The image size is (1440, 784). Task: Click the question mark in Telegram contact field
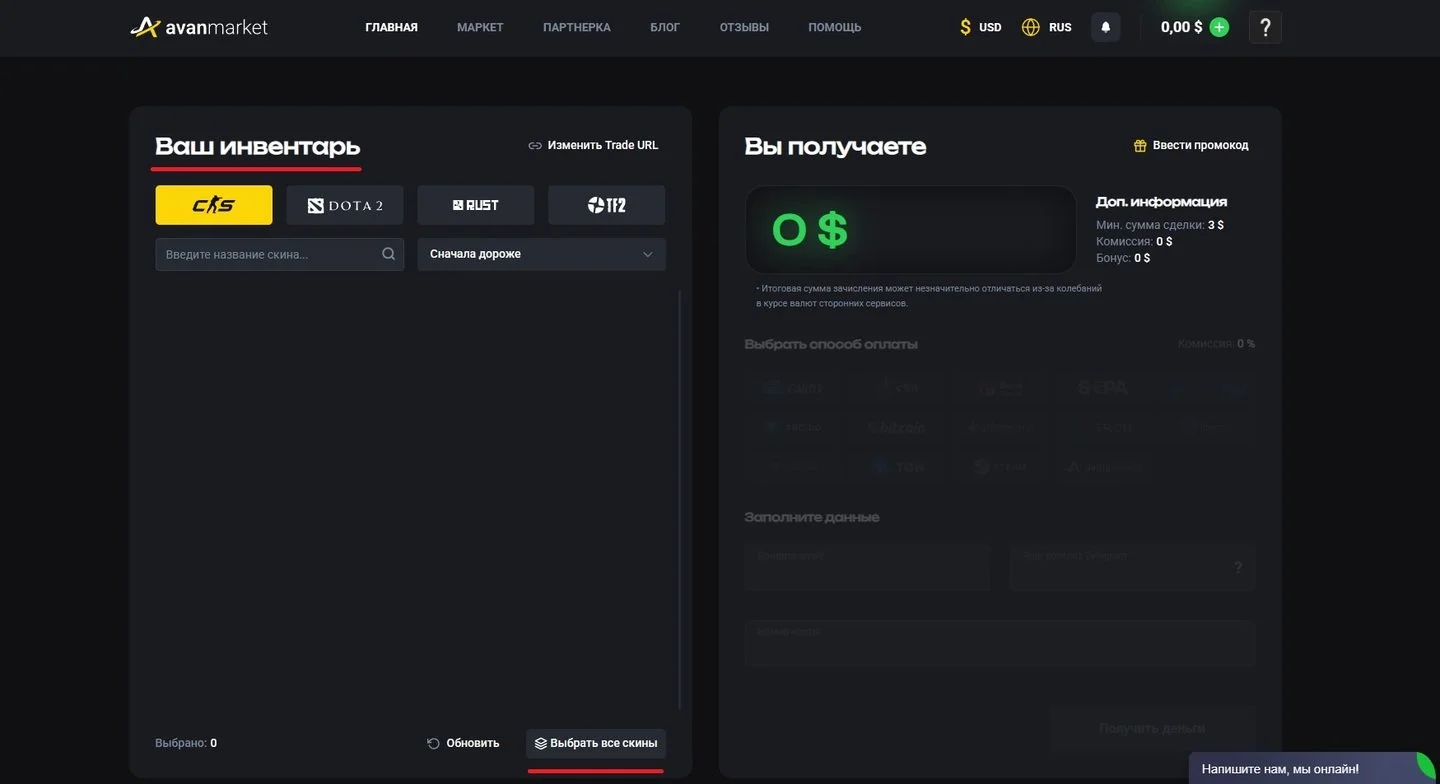coord(1238,567)
